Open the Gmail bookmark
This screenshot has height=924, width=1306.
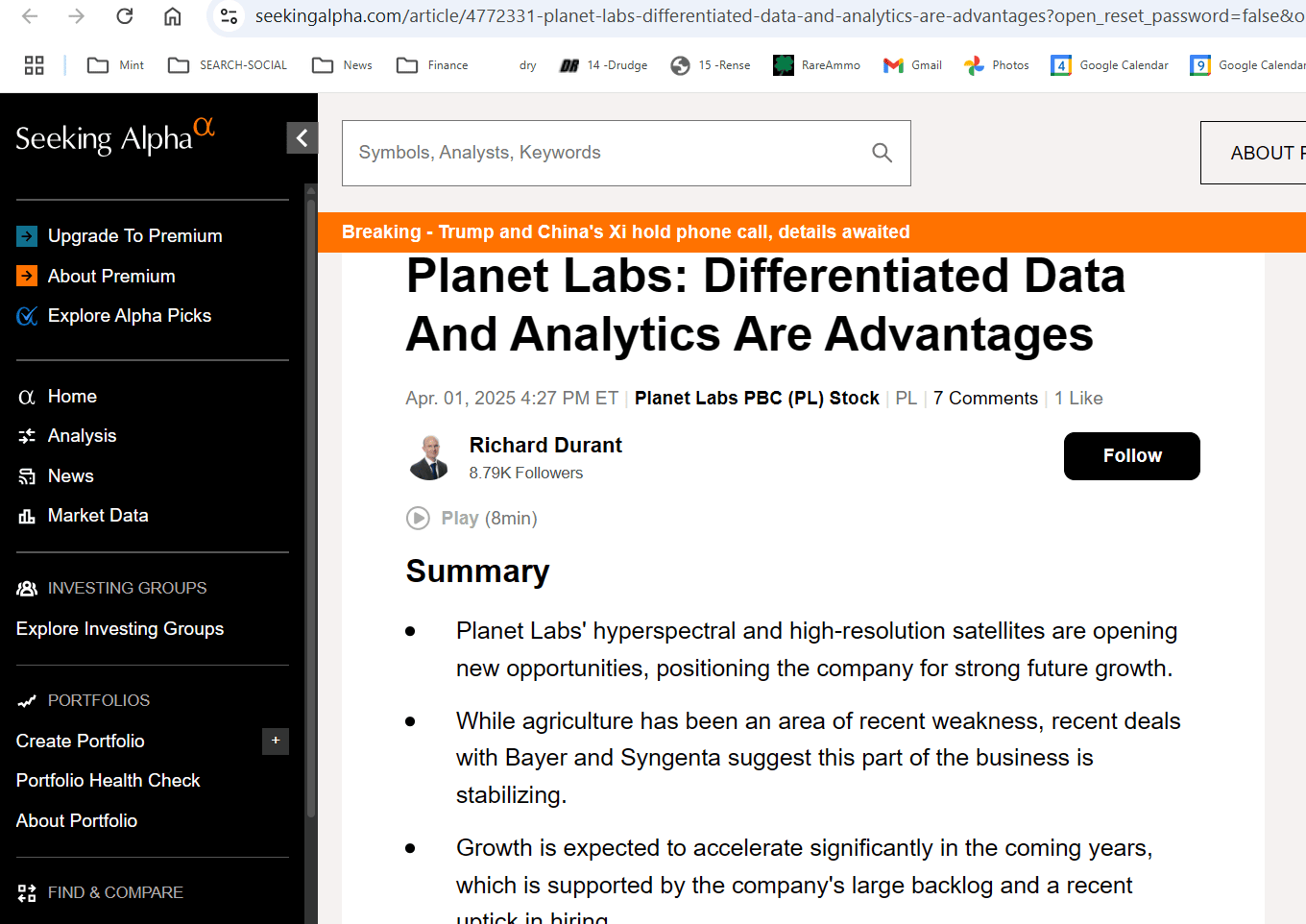912,65
